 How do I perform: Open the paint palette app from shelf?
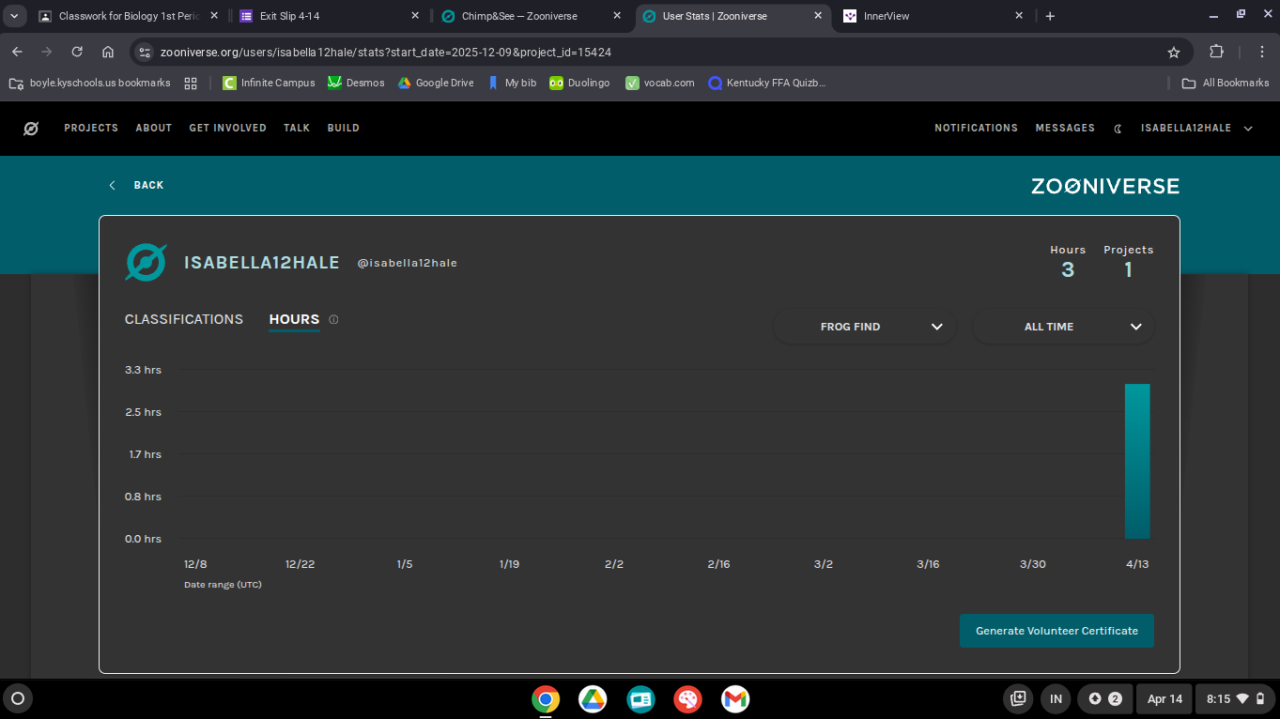(x=688, y=699)
